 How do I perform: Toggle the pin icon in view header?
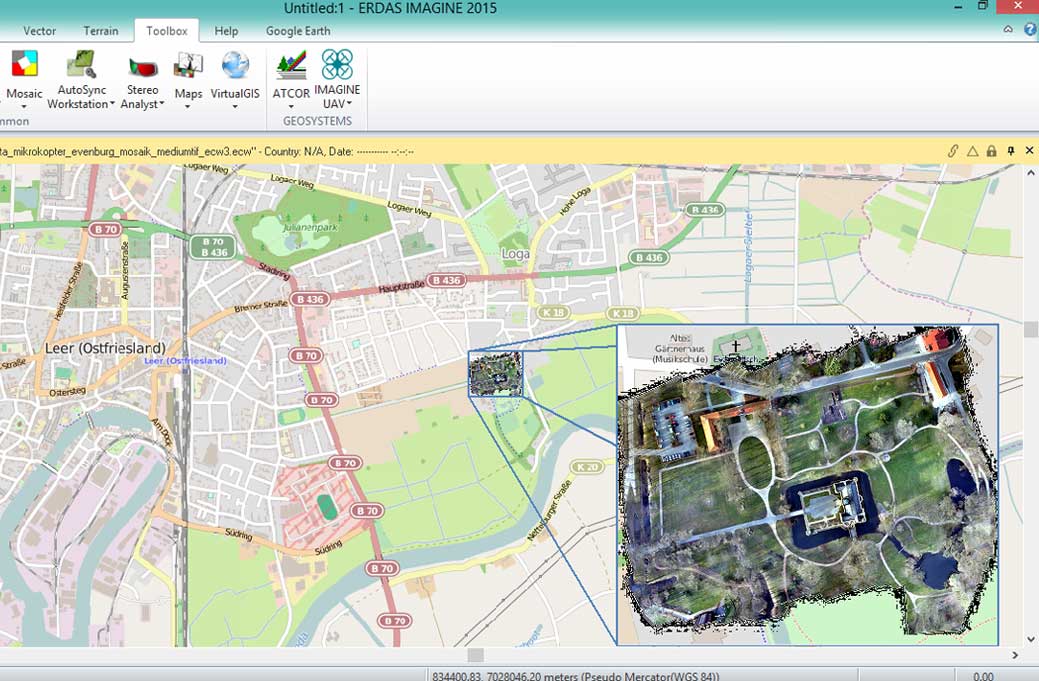click(1011, 151)
